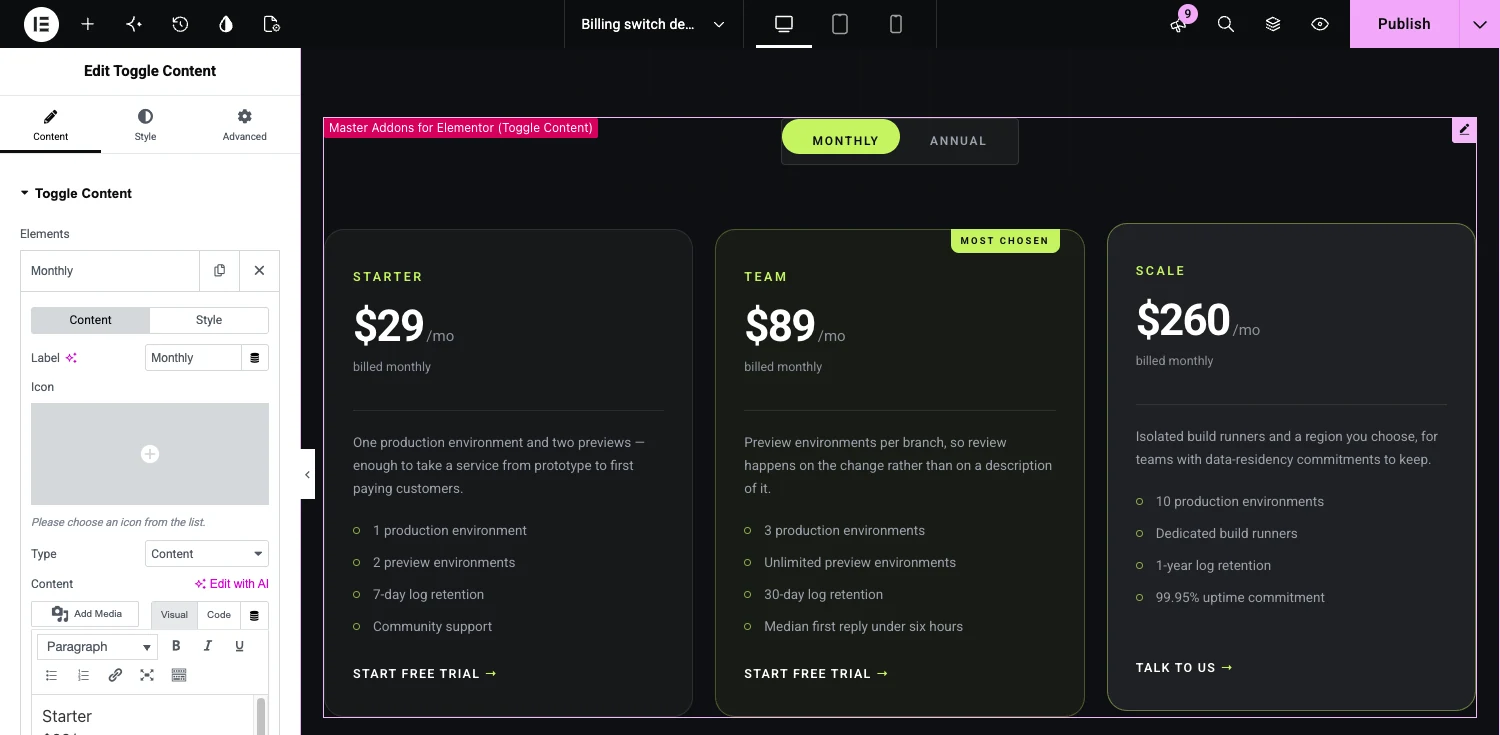The width and height of the screenshot is (1500, 735).
Task: Click the Add Media button
Action: coord(85,614)
